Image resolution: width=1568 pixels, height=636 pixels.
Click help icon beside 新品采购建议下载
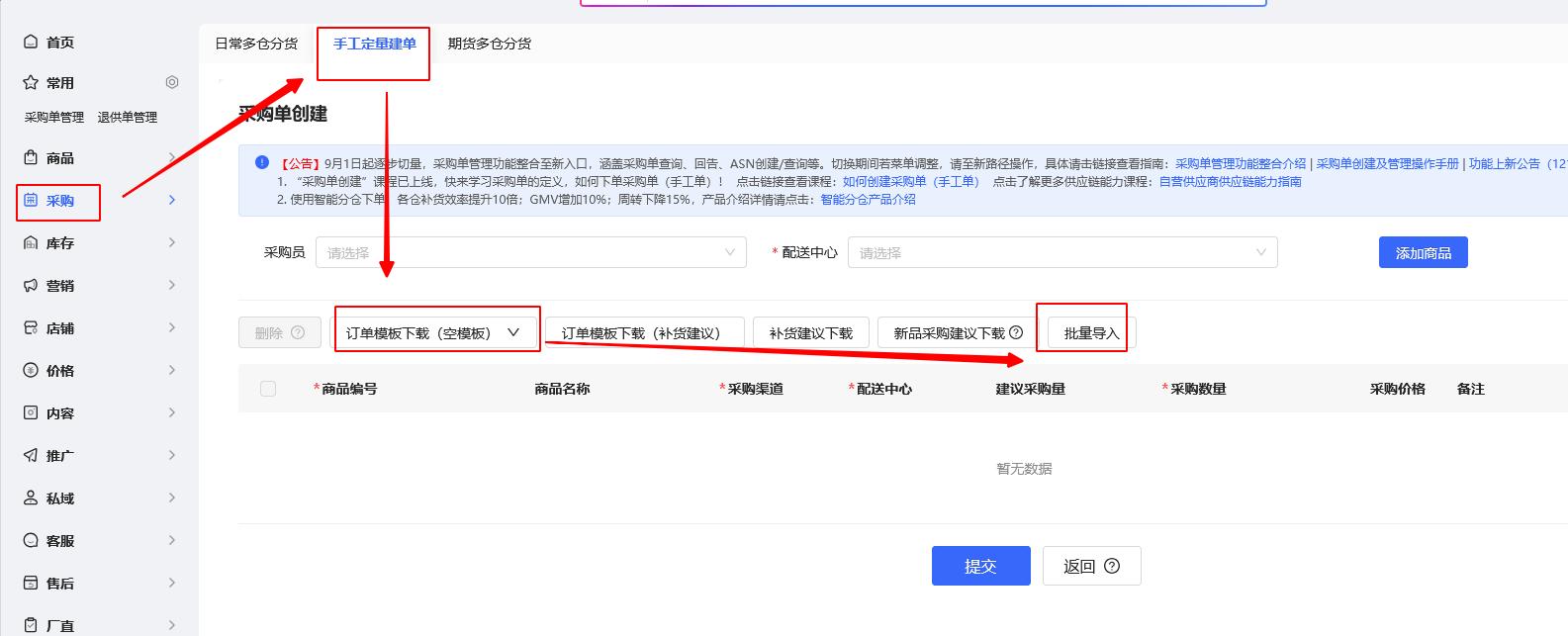pos(1016,333)
